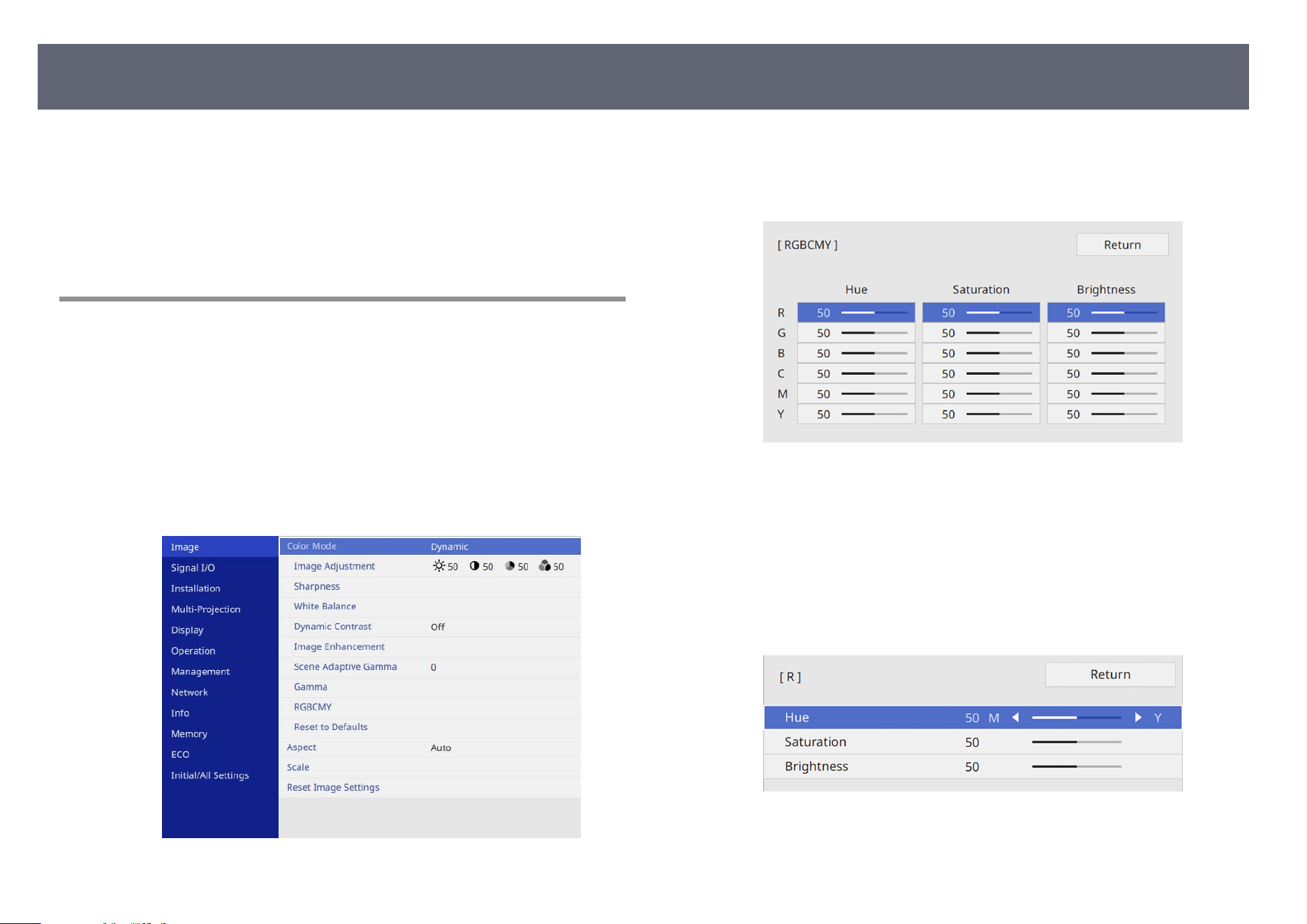The width and height of the screenshot is (1307, 924).
Task: Click the left arrow toward M on Hue
Action: [x=1016, y=717]
